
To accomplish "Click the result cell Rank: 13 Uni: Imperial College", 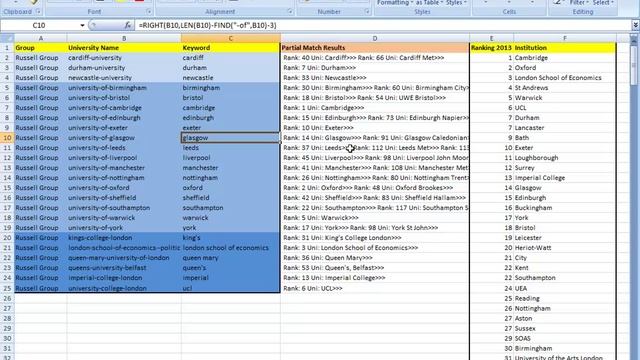I will click(x=375, y=278).
